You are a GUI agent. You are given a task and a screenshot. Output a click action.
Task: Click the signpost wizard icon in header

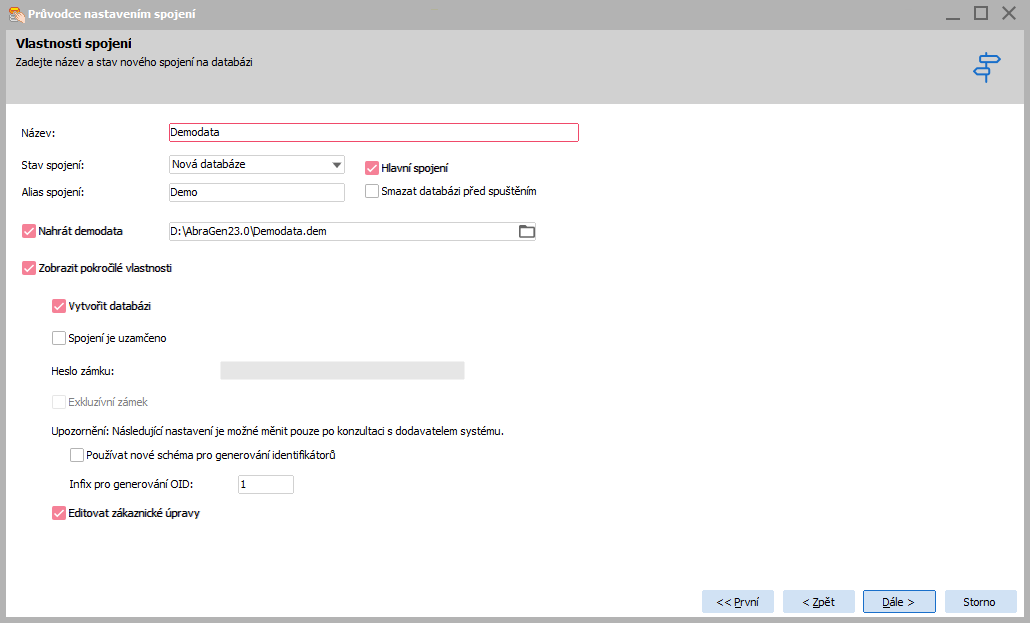click(x=987, y=67)
